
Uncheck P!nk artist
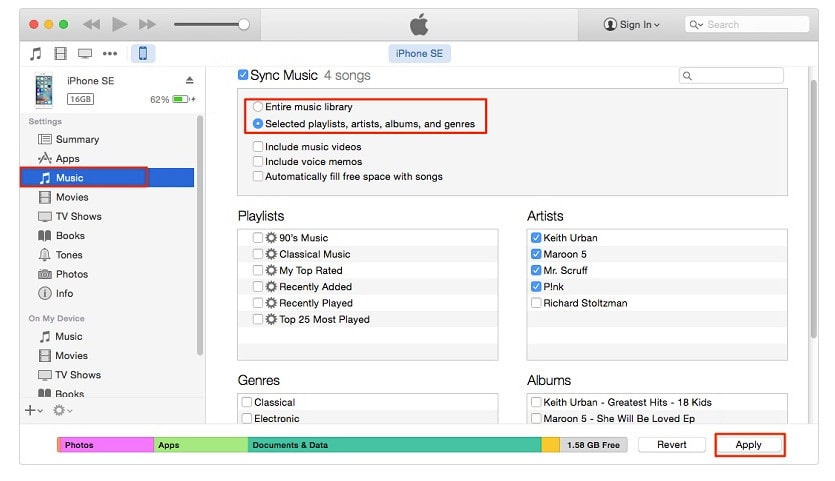[536, 287]
